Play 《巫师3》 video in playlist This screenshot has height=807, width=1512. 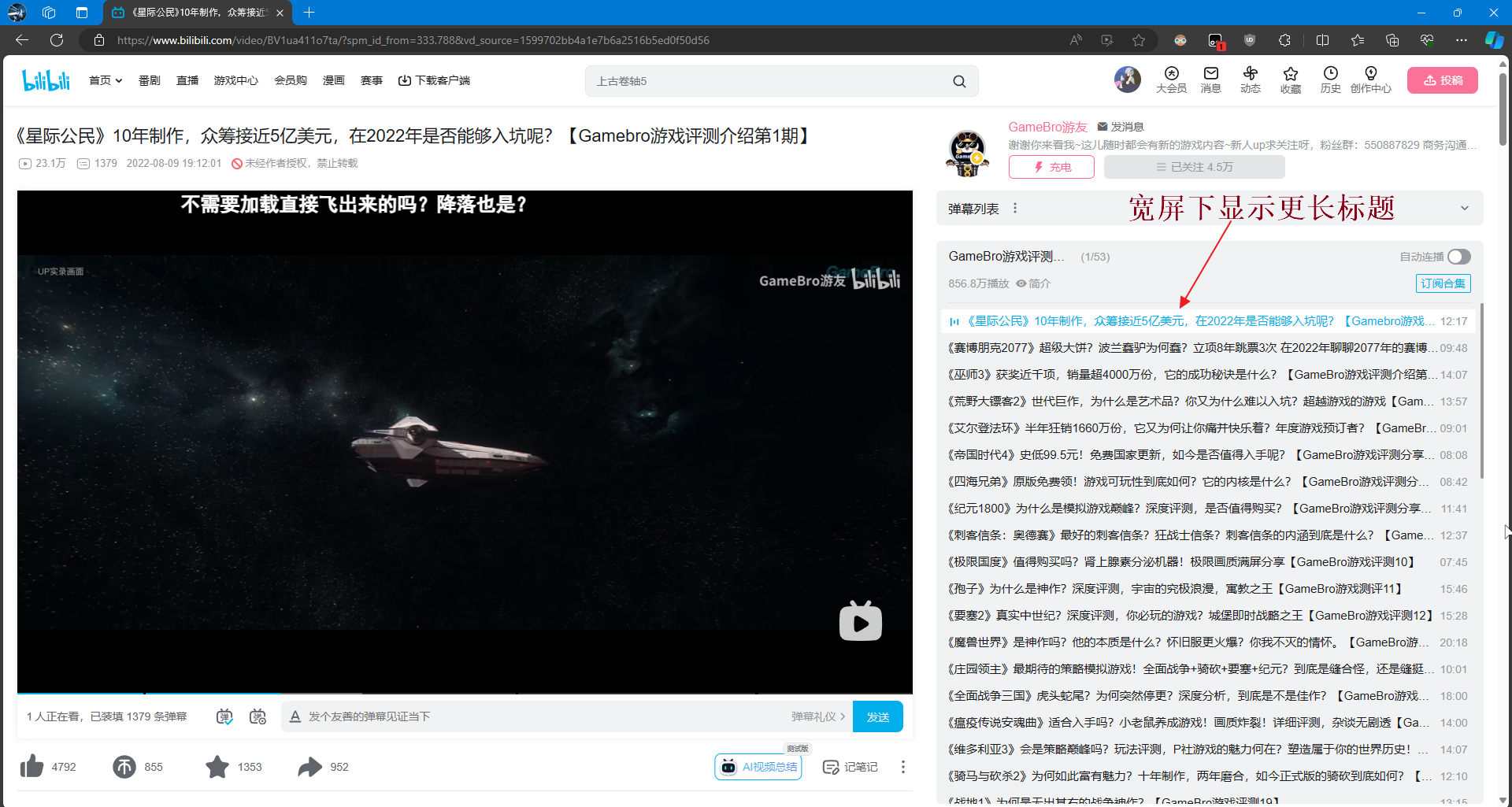pyautogui.click(x=1207, y=375)
